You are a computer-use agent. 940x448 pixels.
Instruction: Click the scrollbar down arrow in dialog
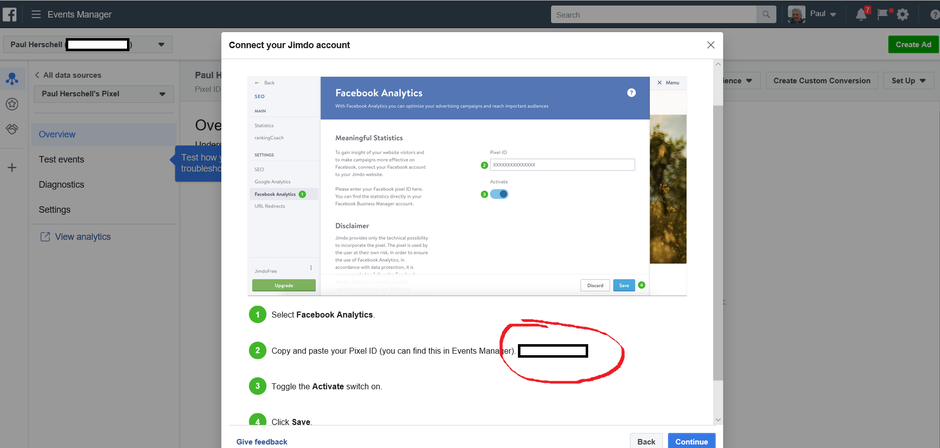[718, 420]
